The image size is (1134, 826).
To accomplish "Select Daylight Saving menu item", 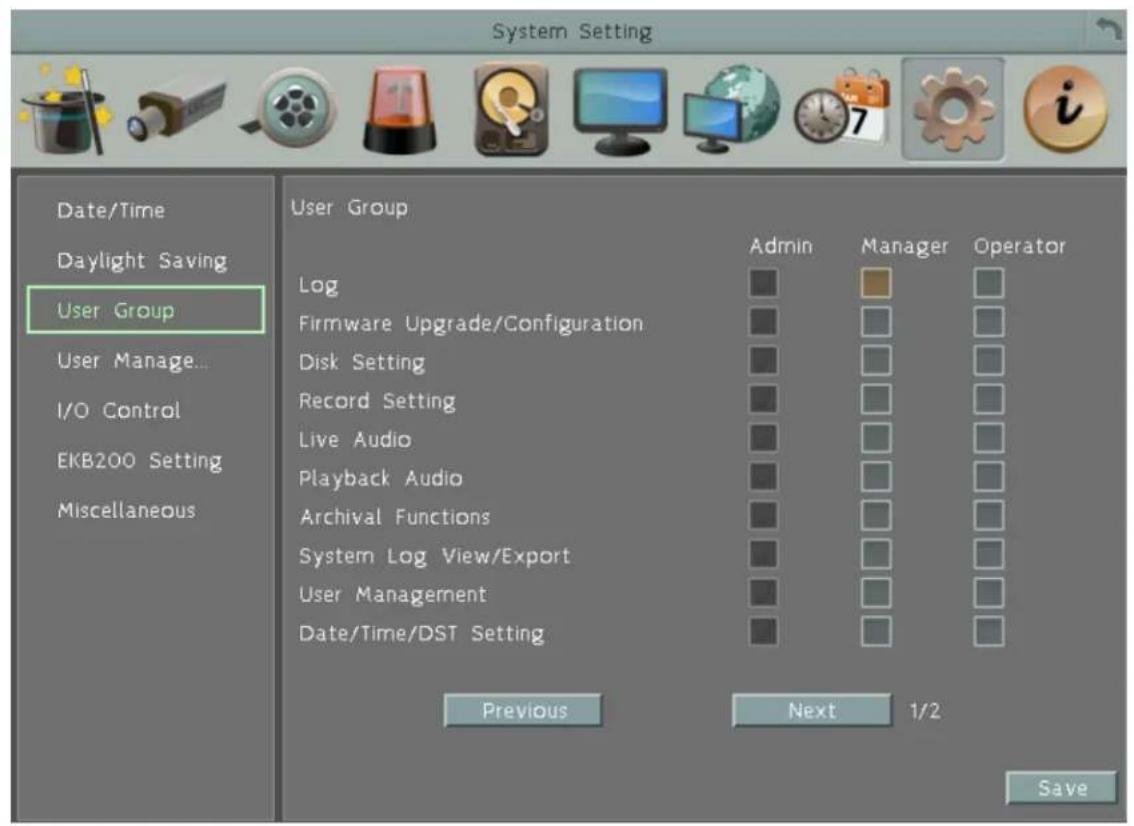I will click(x=142, y=260).
